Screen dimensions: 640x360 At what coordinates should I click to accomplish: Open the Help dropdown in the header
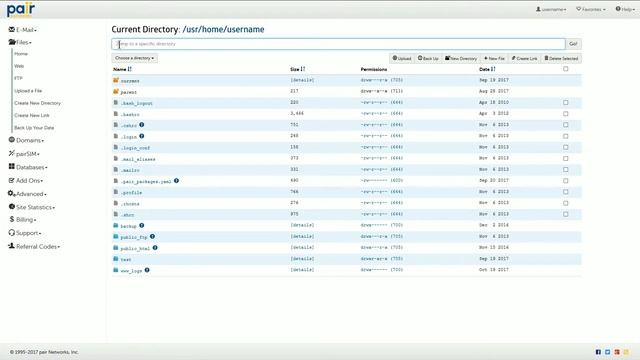625,9
